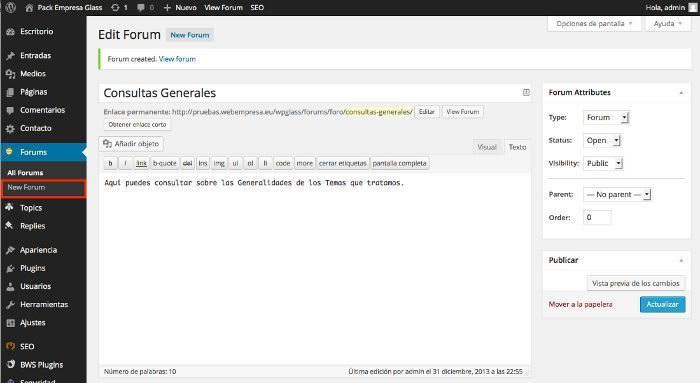Toggle the distraction-free icon beside title
Image resolution: width=700 pixels, height=383 pixels.
pyautogui.click(x=526, y=92)
